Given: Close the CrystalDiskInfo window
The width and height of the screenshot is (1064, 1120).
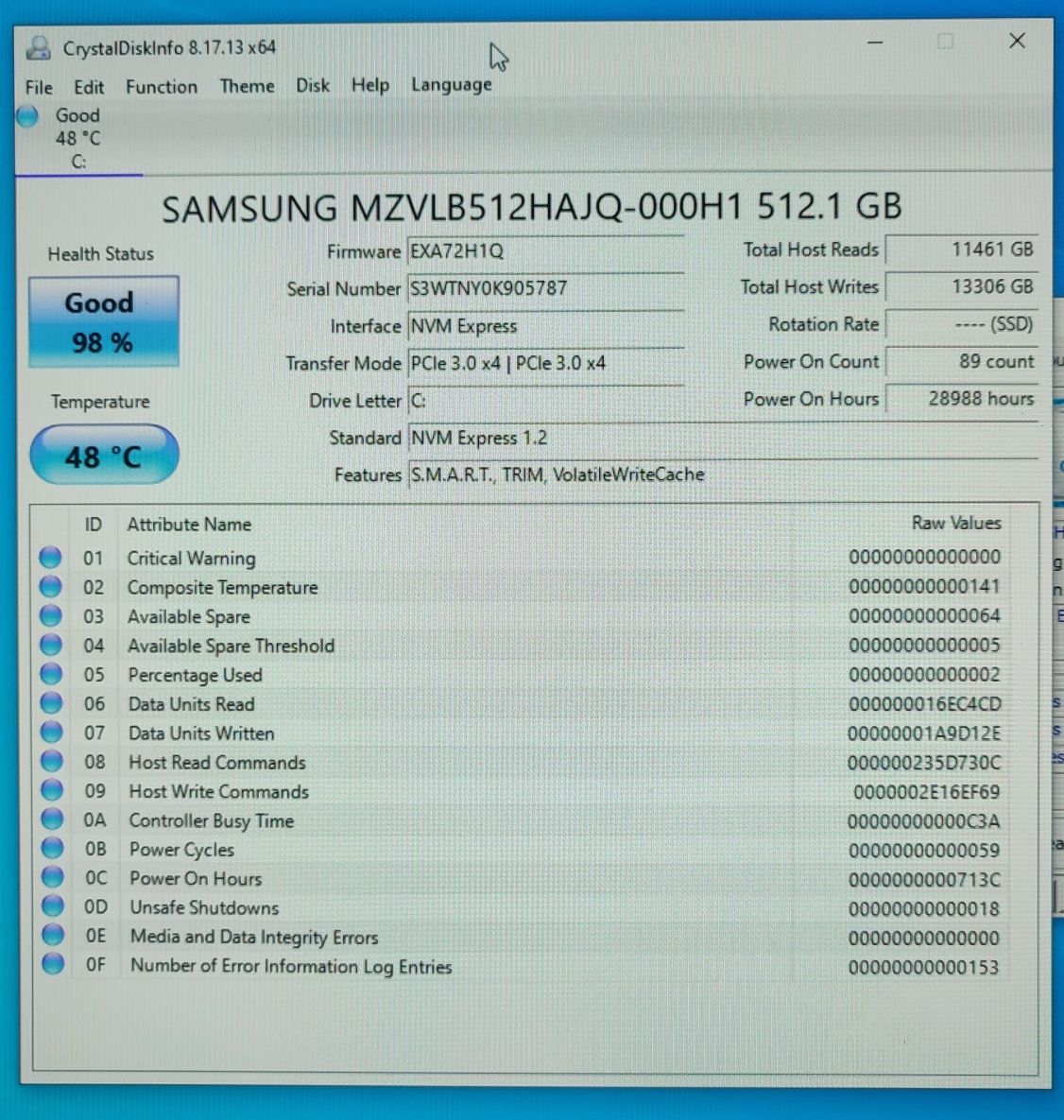Looking at the screenshot, I should tap(1017, 41).
